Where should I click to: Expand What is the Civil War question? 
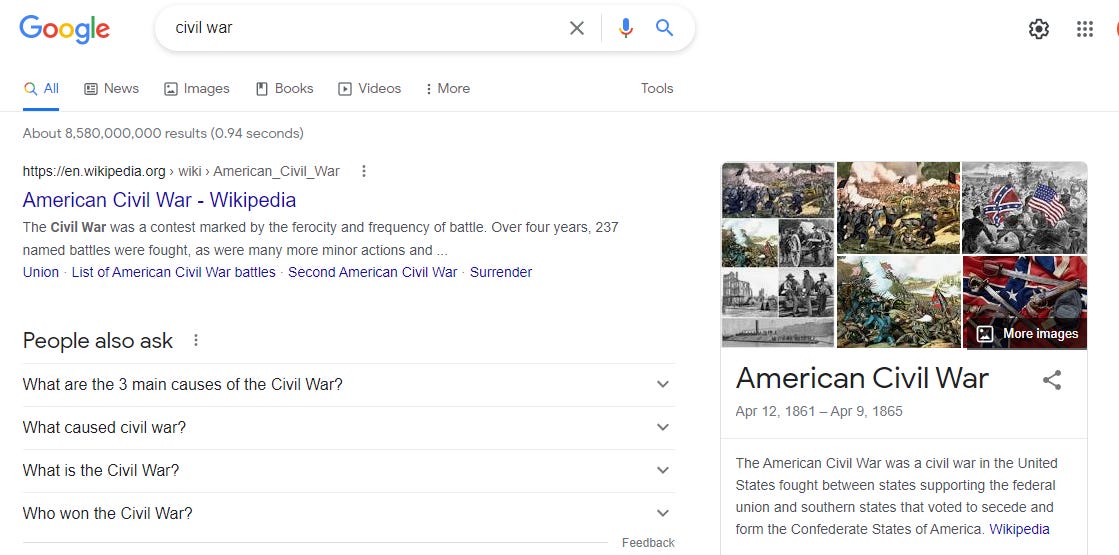click(348, 470)
